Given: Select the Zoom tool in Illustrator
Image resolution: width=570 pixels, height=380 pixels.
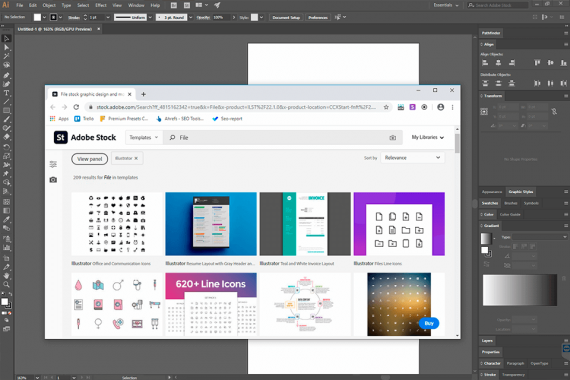Looking at the screenshot, I should coord(6,284).
